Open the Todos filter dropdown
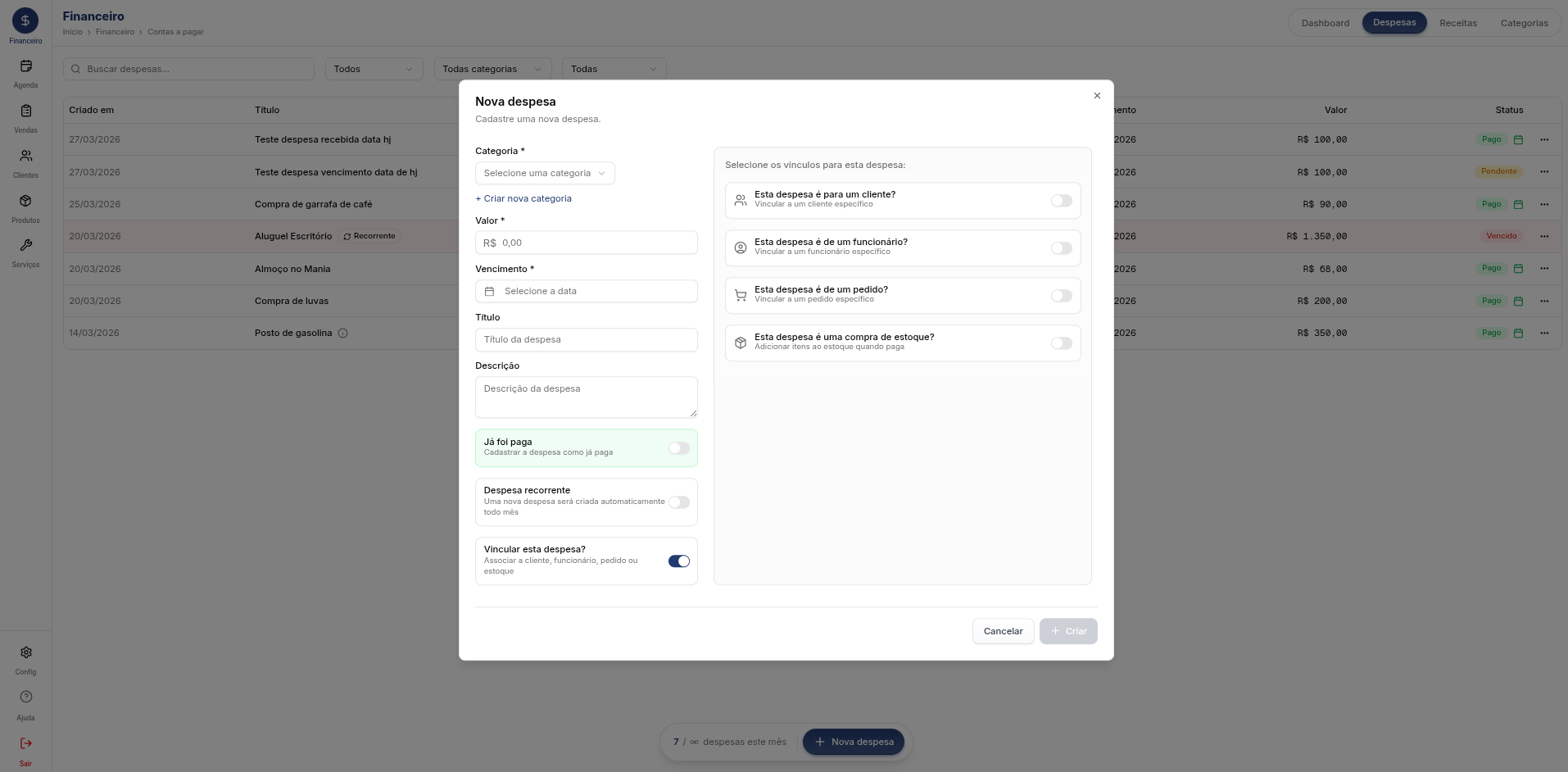Image resolution: width=1568 pixels, height=772 pixels. click(374, 69)
